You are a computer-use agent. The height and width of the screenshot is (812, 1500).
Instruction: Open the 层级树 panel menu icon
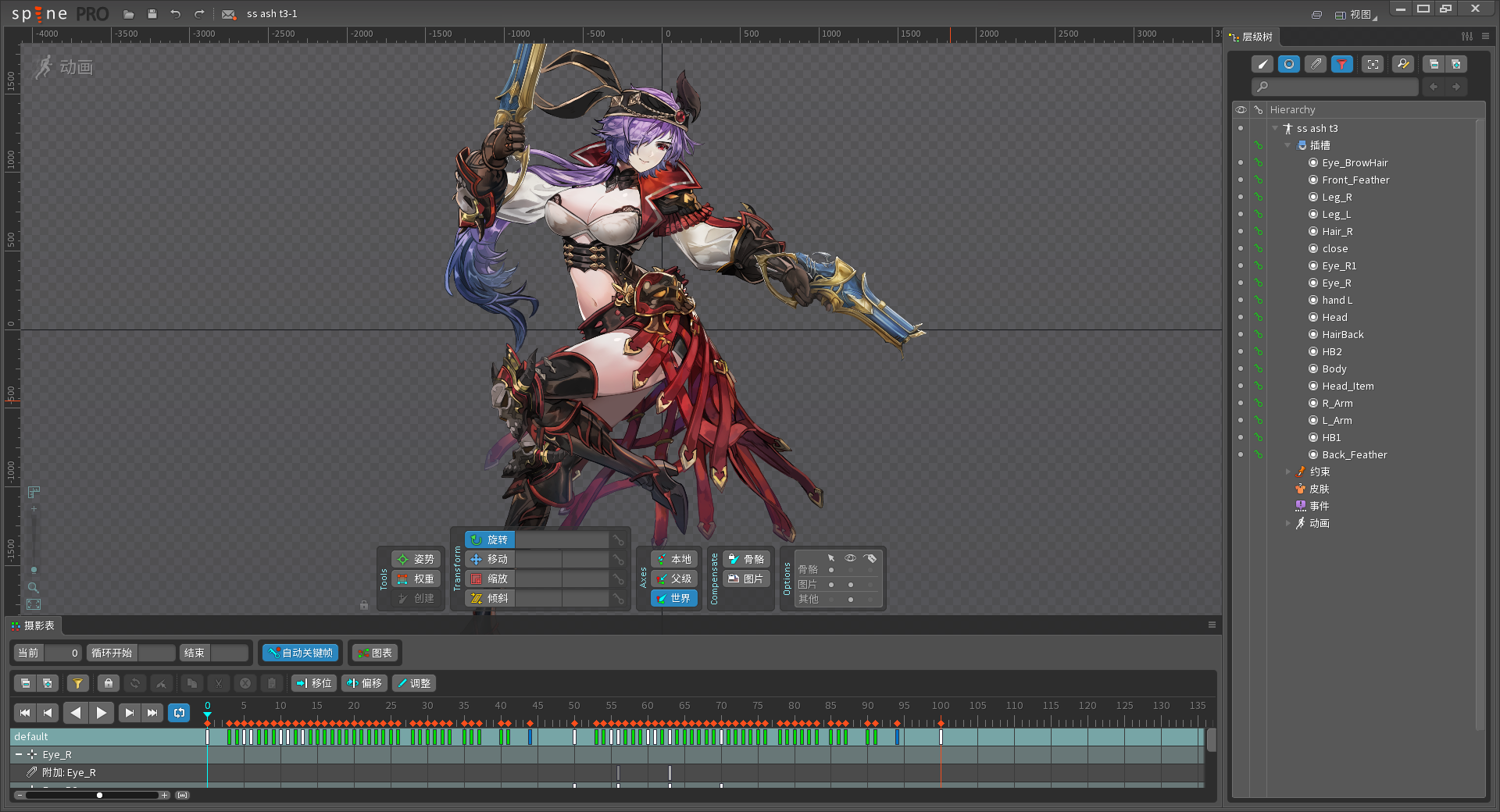[1485, 36]
